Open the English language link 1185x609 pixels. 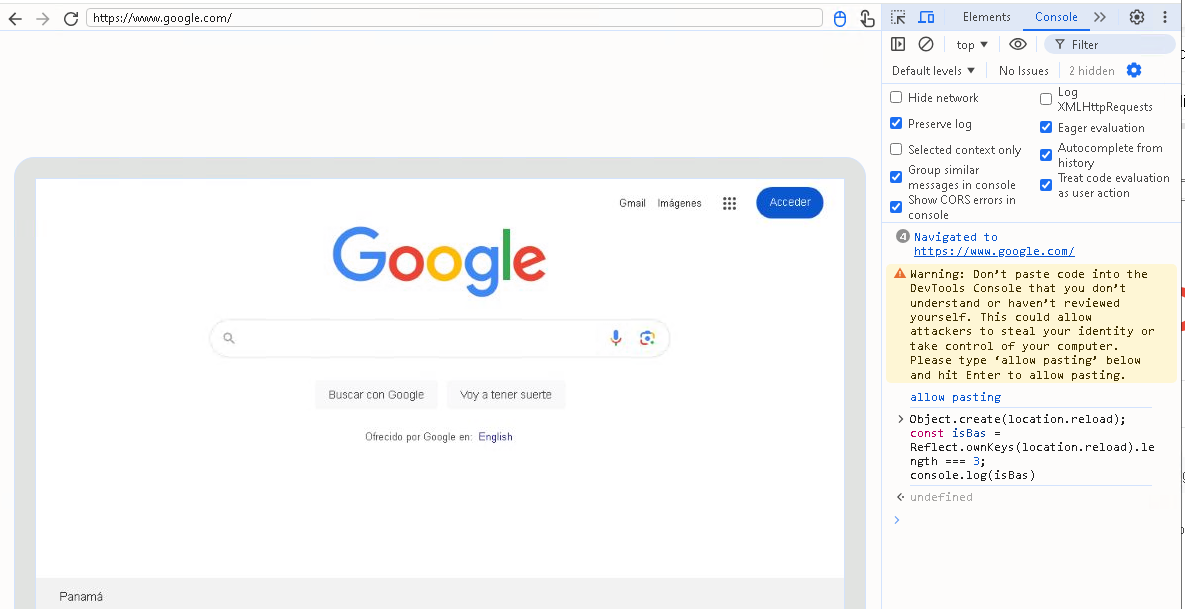pyautogui.click(x=495, y=437)
